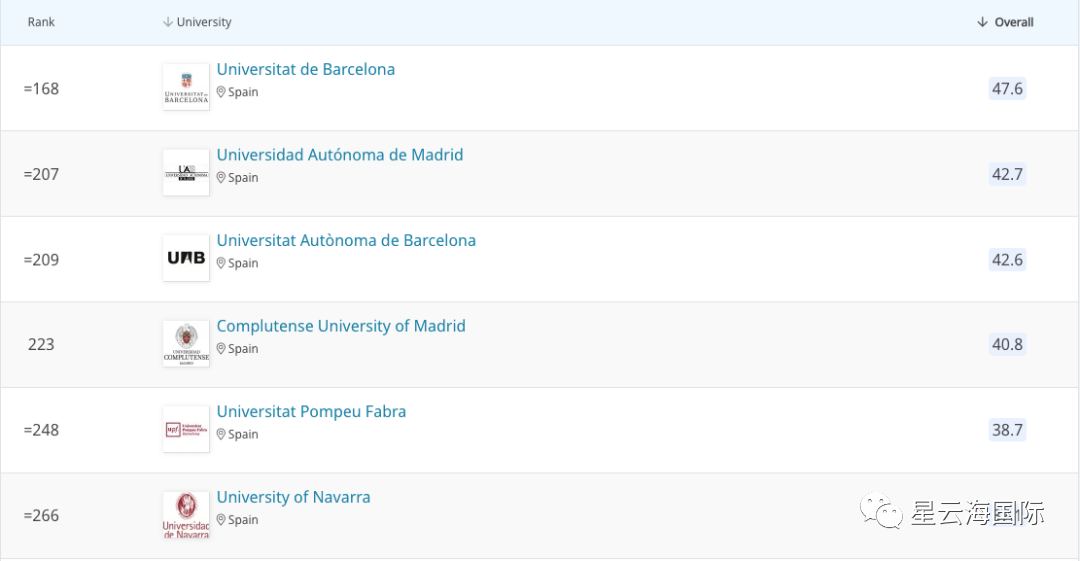Open the Universidad Autónoma de Madrid link
The width and height of the screenshot is (1080, 561).
(x=340, y=155)
